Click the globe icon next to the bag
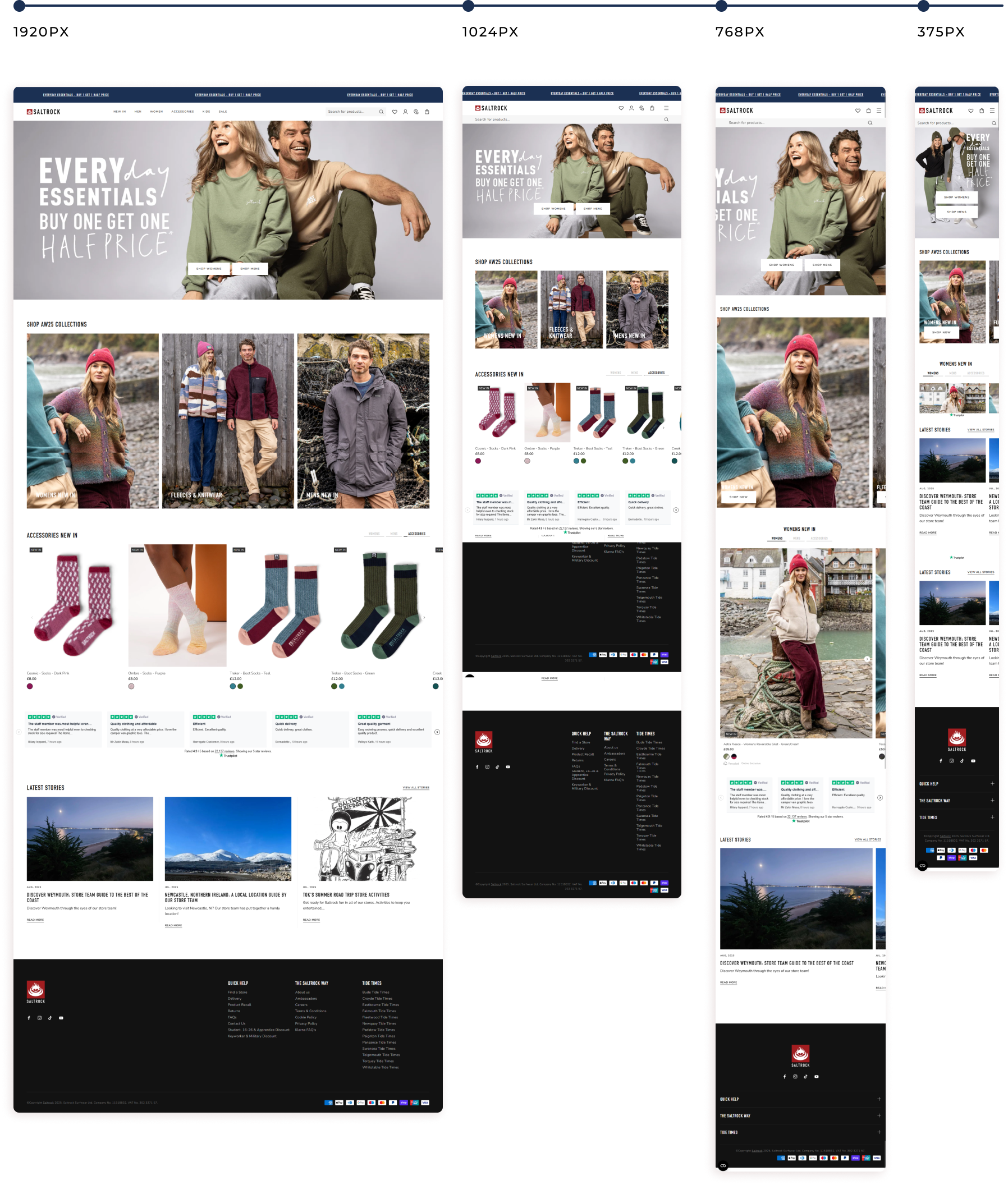The width and height of the screenshot is (1008, 1185). [x=417, y=112]
